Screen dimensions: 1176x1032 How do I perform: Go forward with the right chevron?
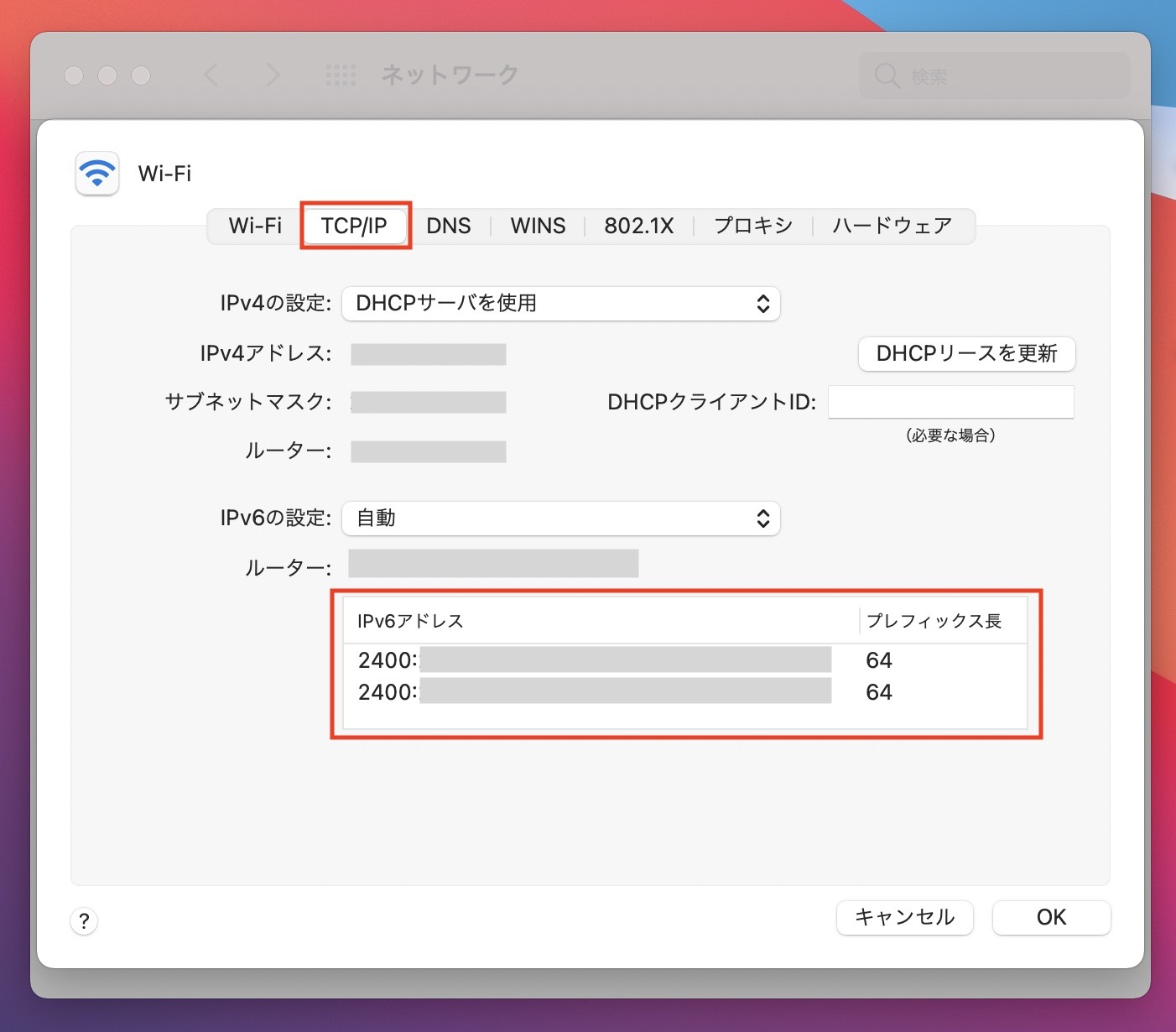pos(273,76)
